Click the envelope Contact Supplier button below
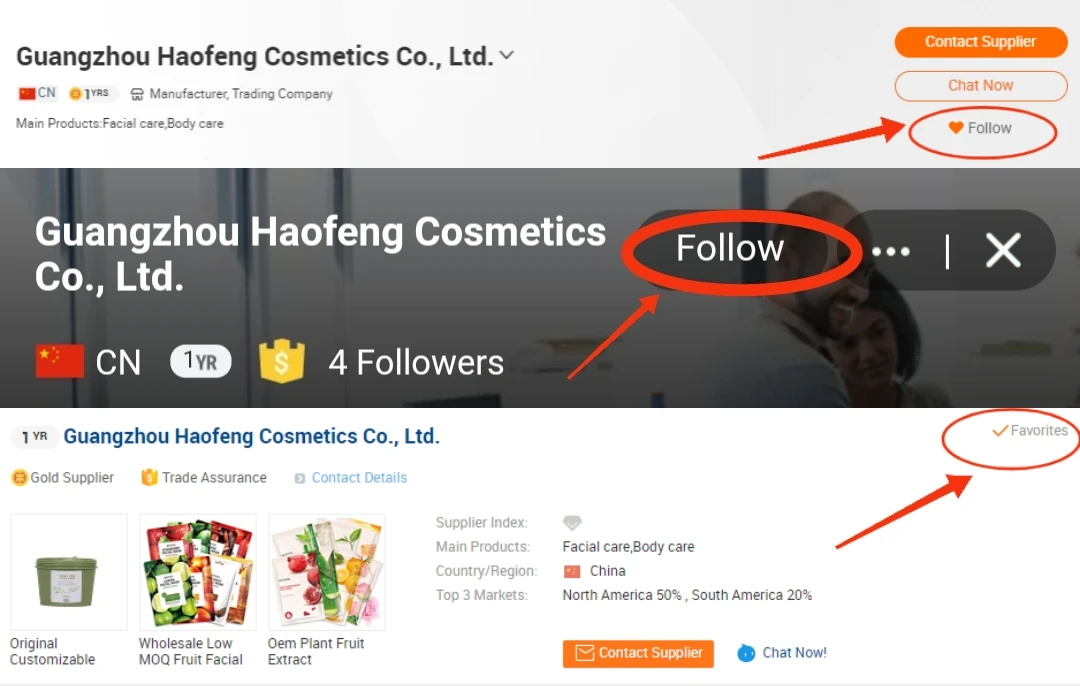The height and width of the screenshot is (686, 1080). [x=638, y=653]
